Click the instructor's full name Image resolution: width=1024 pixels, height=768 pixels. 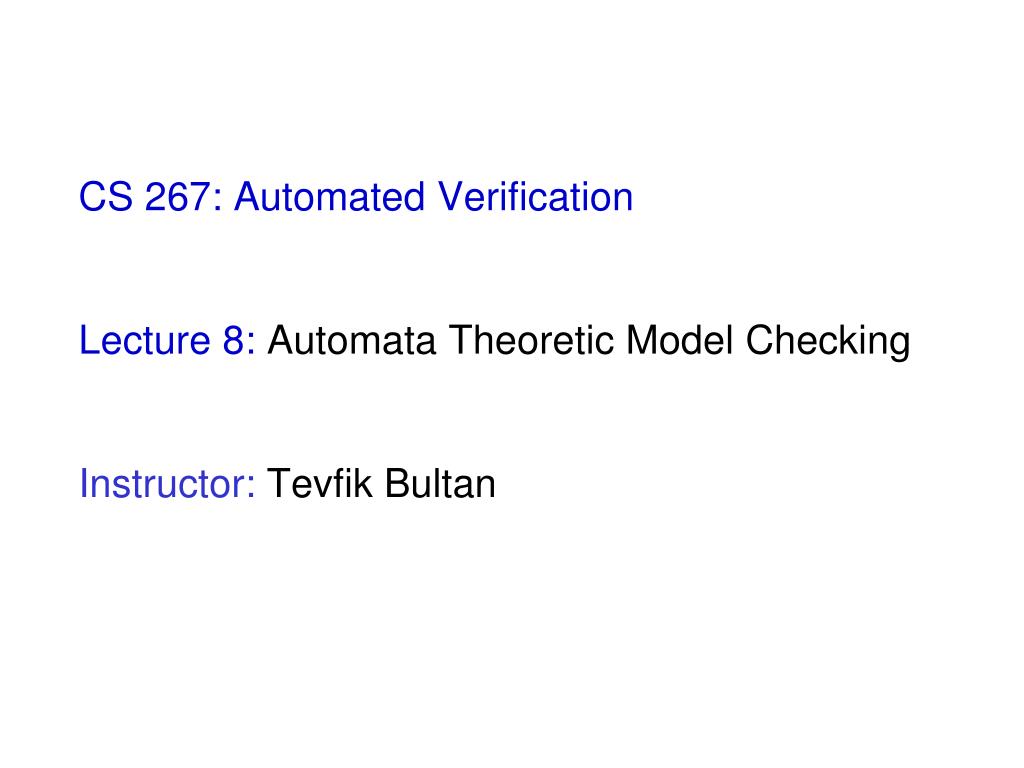pyautogui.click(x=381, y=485)
